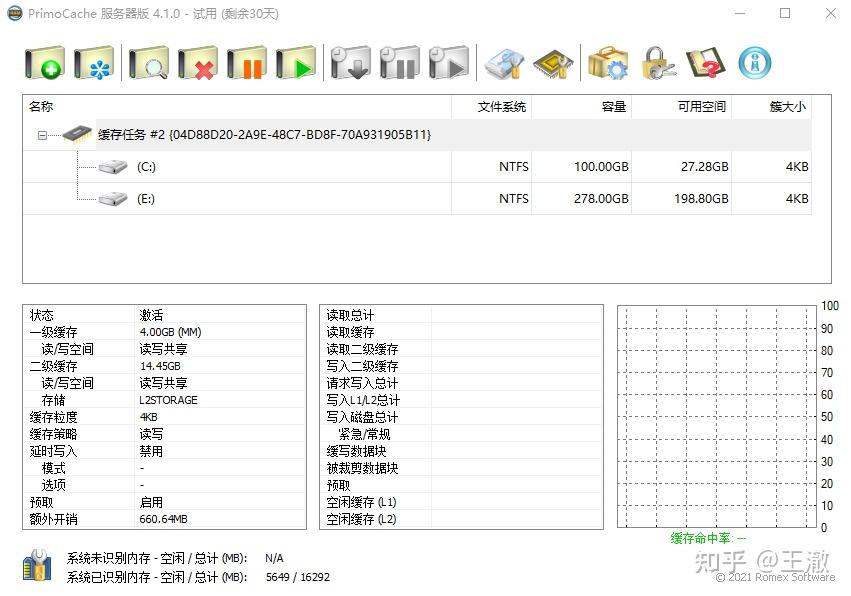851x596 pixels.
Task: Open options toolbox with gear icon
Action: click(x=608, y=63)
